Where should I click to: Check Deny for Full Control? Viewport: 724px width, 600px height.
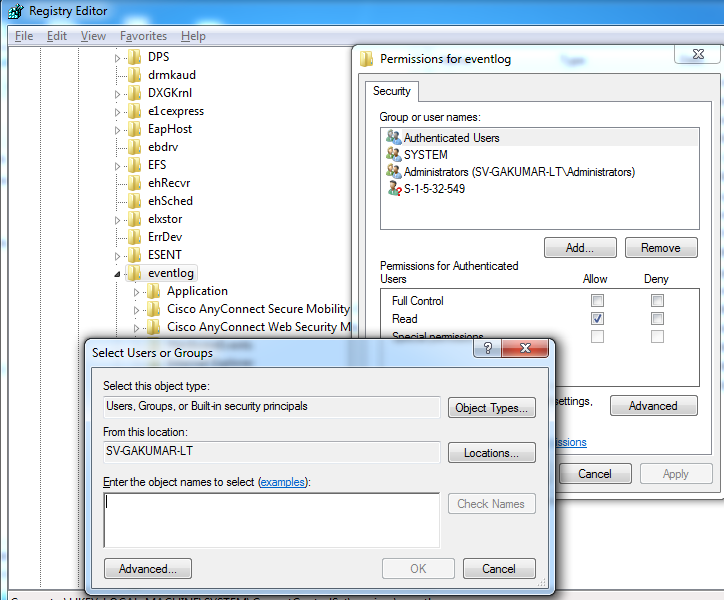pyautogui.click(x=657, y=301)
